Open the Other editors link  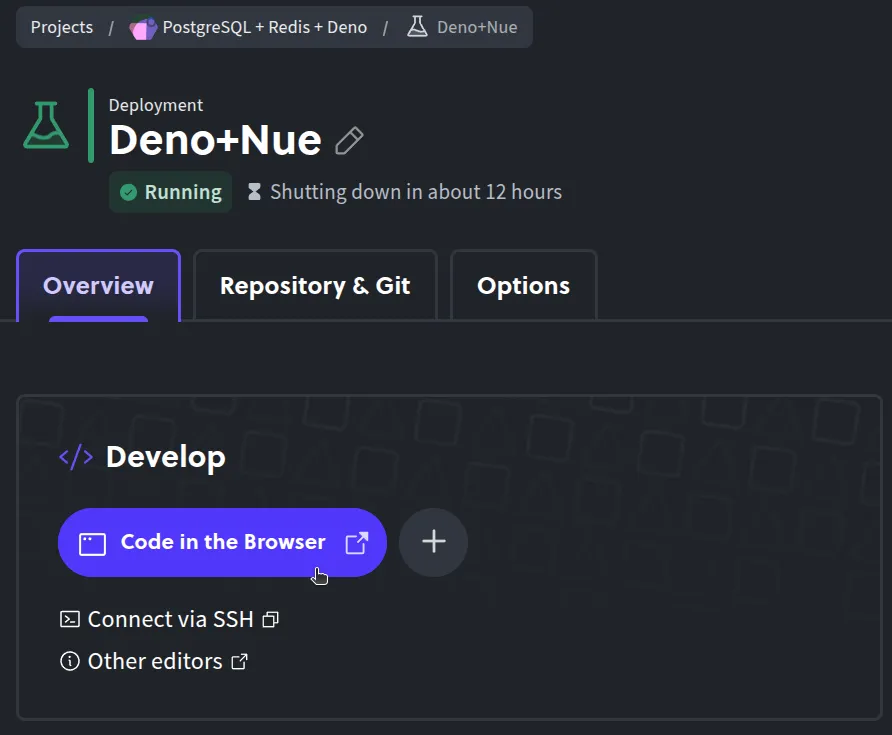pos(154,660)
